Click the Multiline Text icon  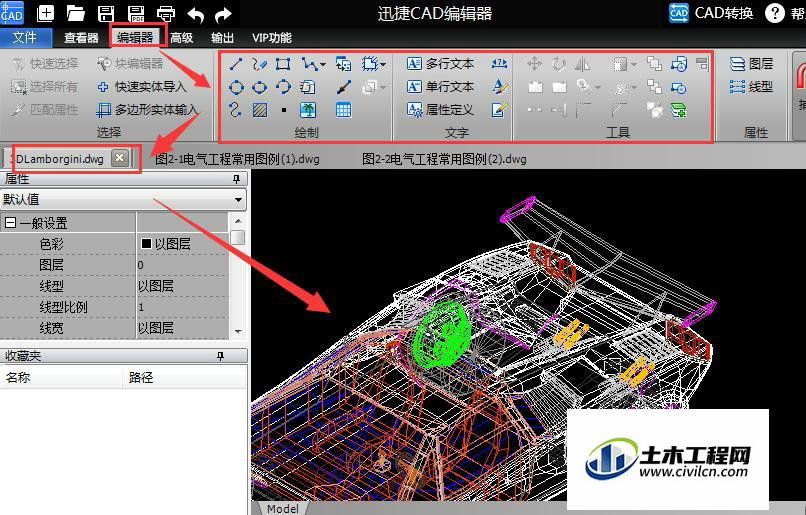414,64
